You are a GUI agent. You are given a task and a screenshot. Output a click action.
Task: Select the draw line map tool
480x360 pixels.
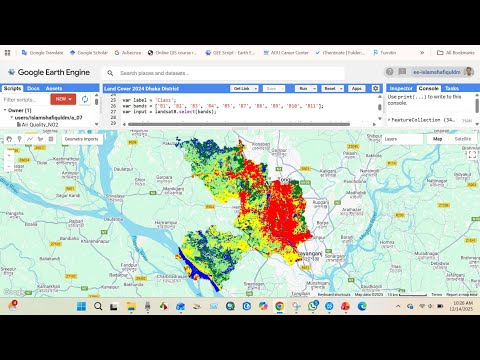coord(30,139)
